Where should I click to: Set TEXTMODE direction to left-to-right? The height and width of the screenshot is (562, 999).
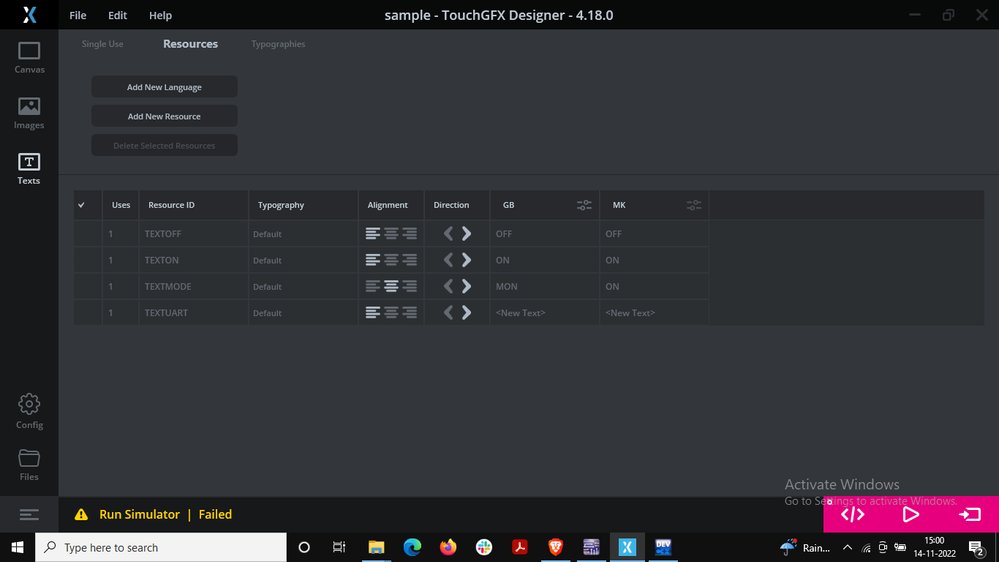click(466, 287)
